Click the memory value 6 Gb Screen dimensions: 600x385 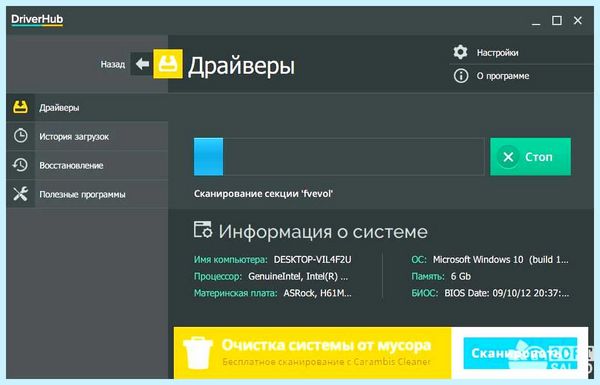[x=461, y=276]
